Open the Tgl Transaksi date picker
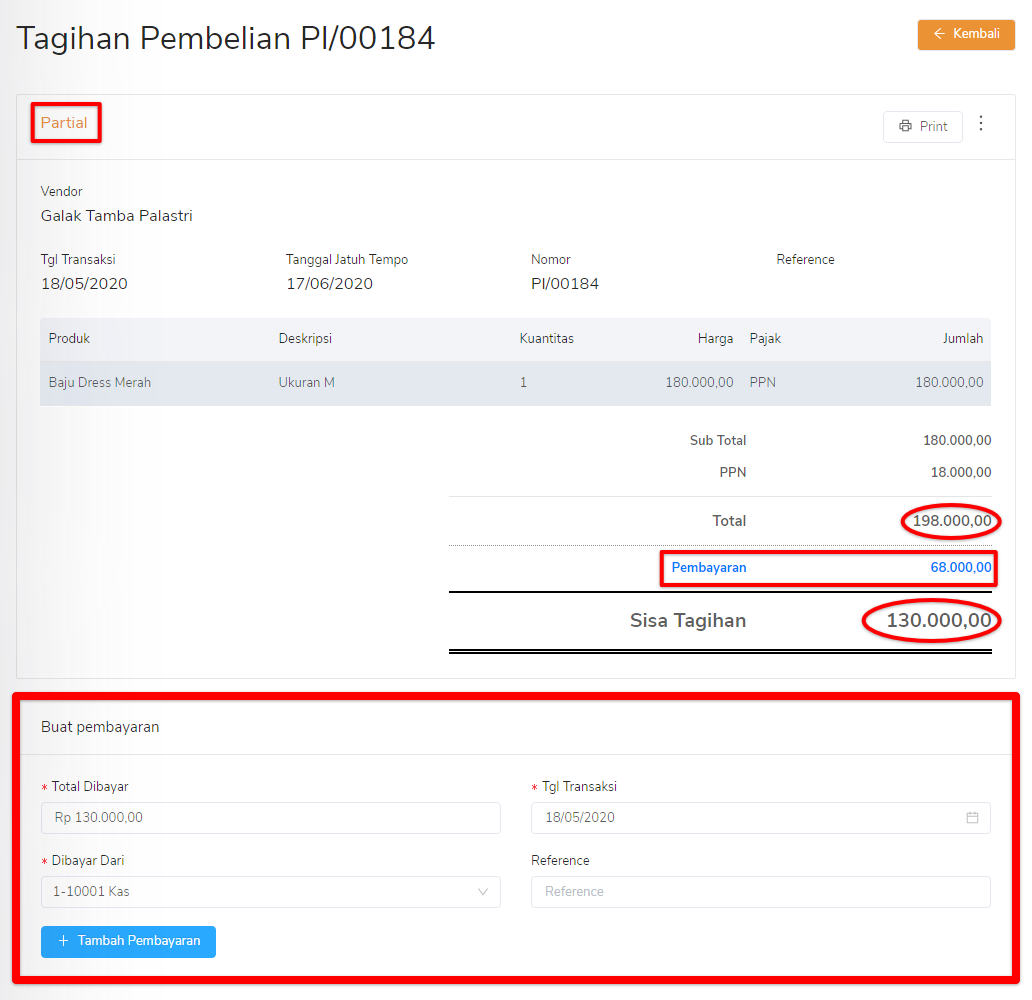Image resolution: width=1032 pixels, height=1000 pixels. coord(760,818)
